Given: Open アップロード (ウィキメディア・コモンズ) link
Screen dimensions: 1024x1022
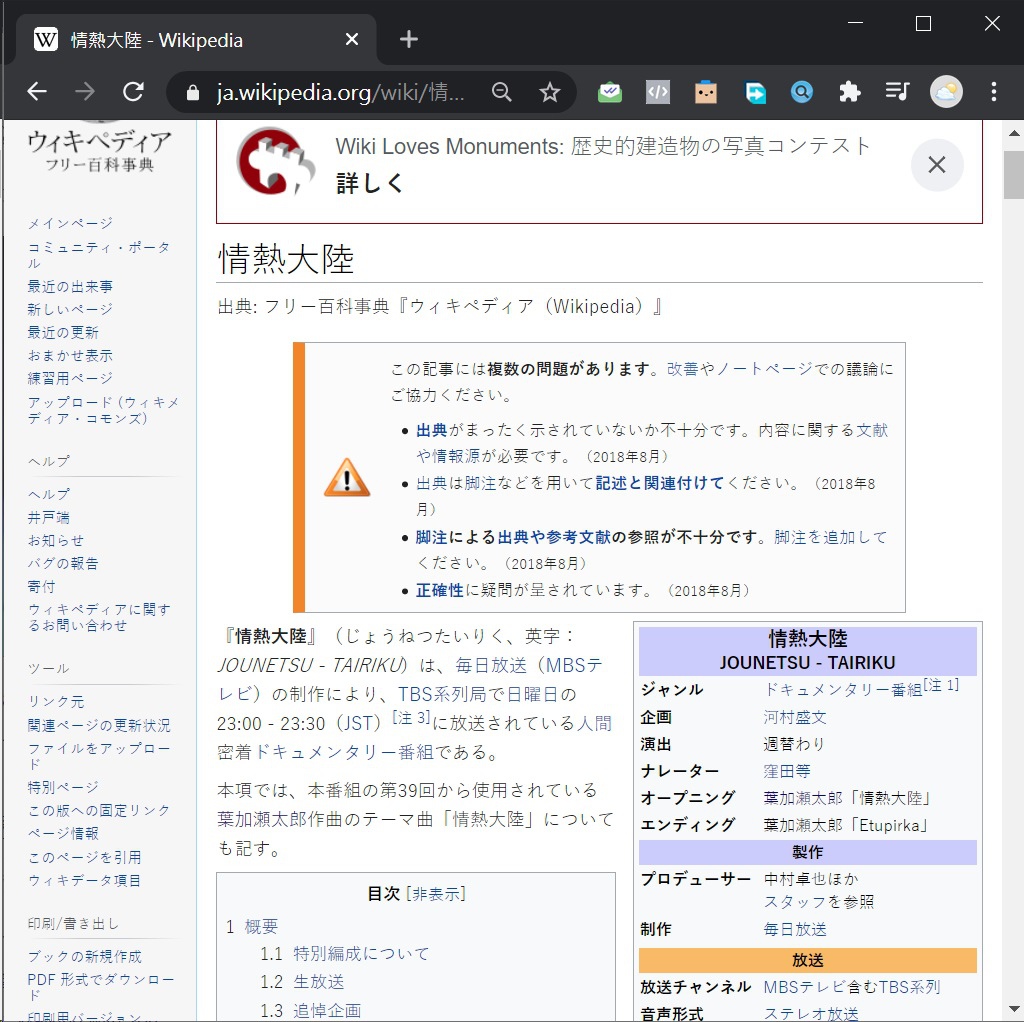Looking at the screenshot, I should 103,410.
